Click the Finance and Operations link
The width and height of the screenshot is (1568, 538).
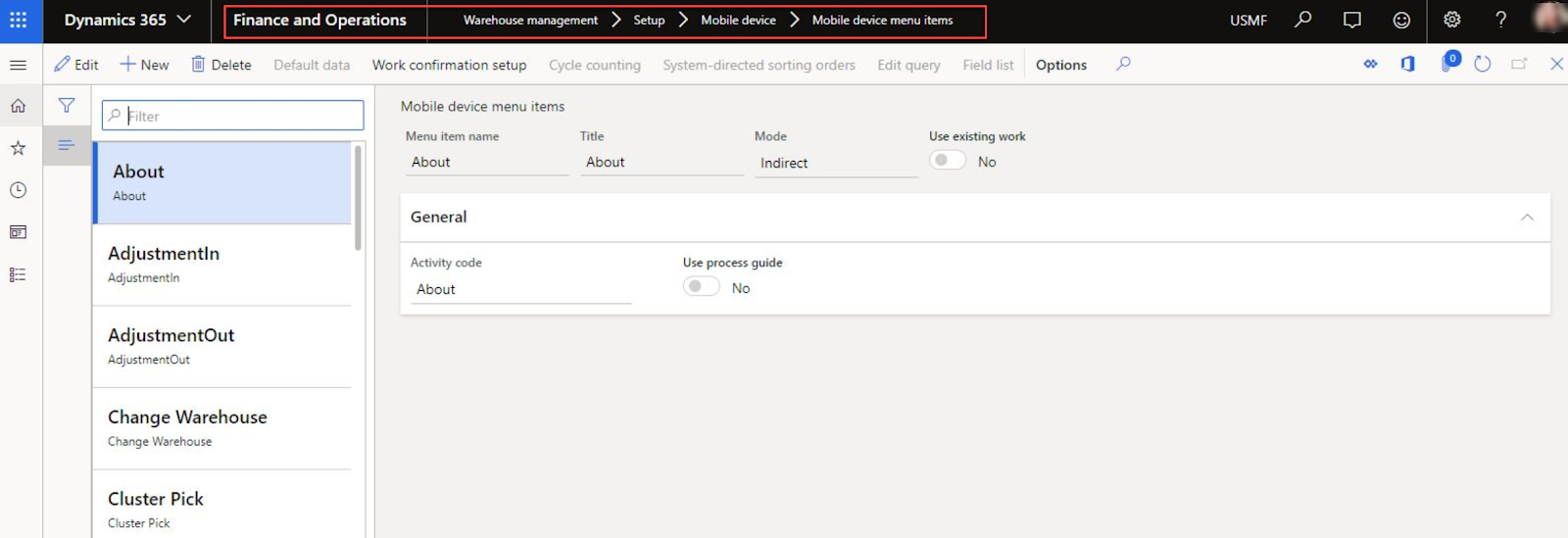319,20
